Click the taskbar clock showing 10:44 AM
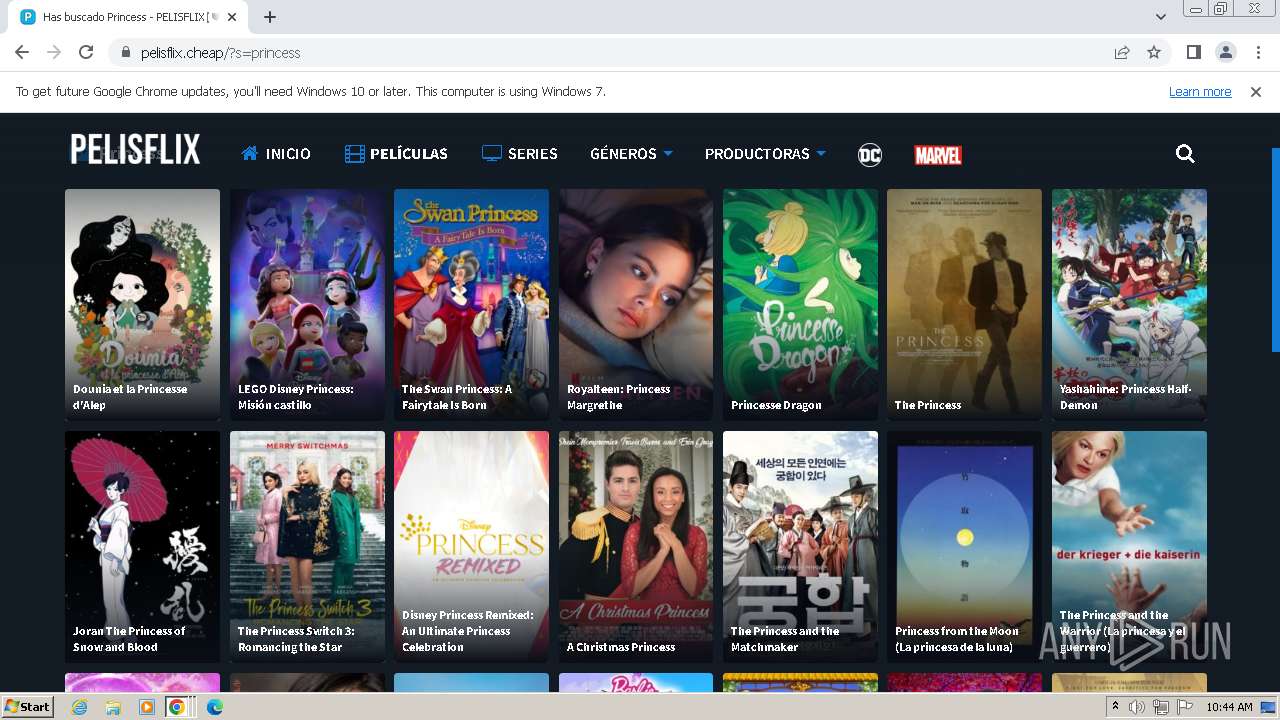 pos(1229,707)
